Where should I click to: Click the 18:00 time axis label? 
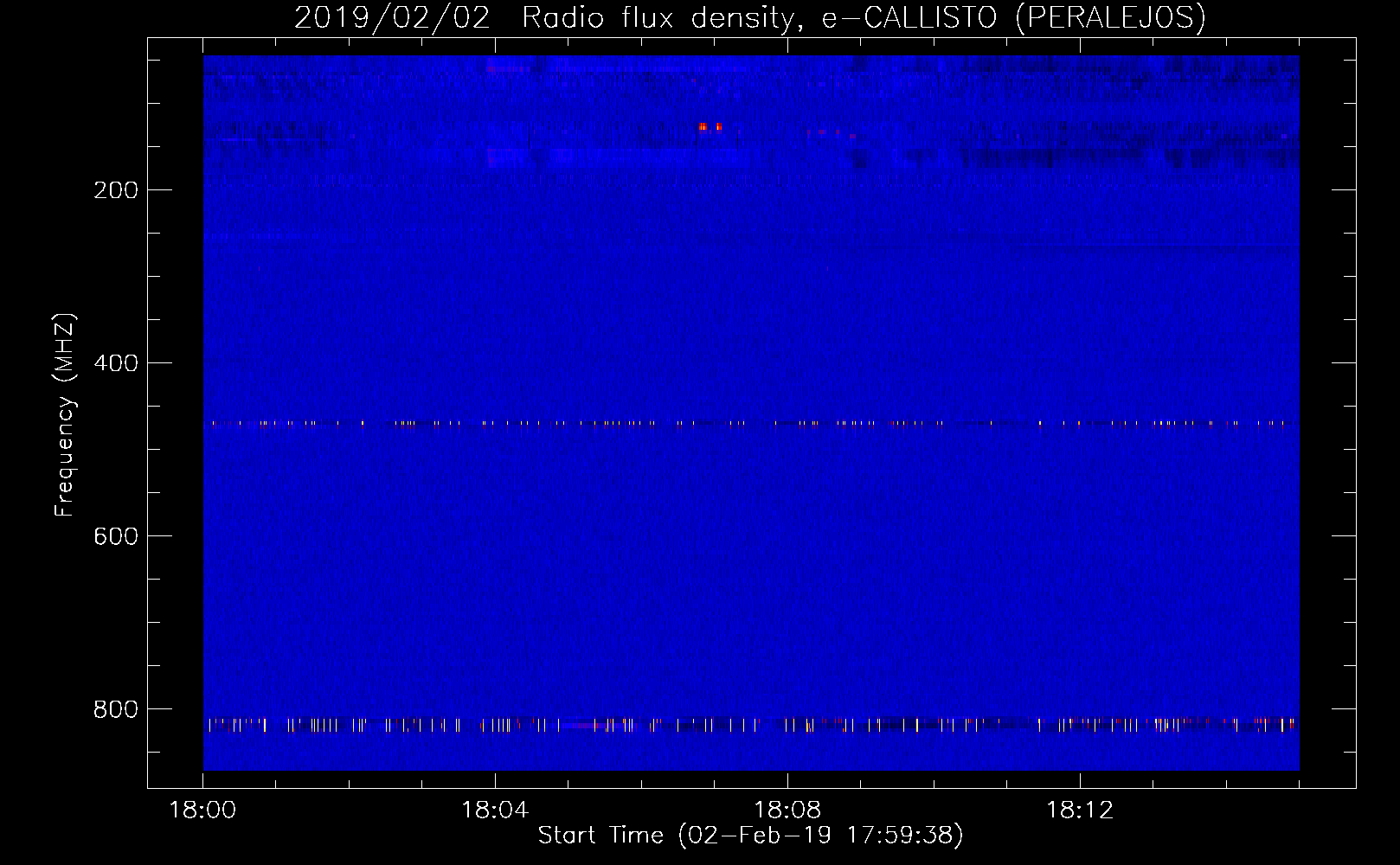tap(202, 811)
